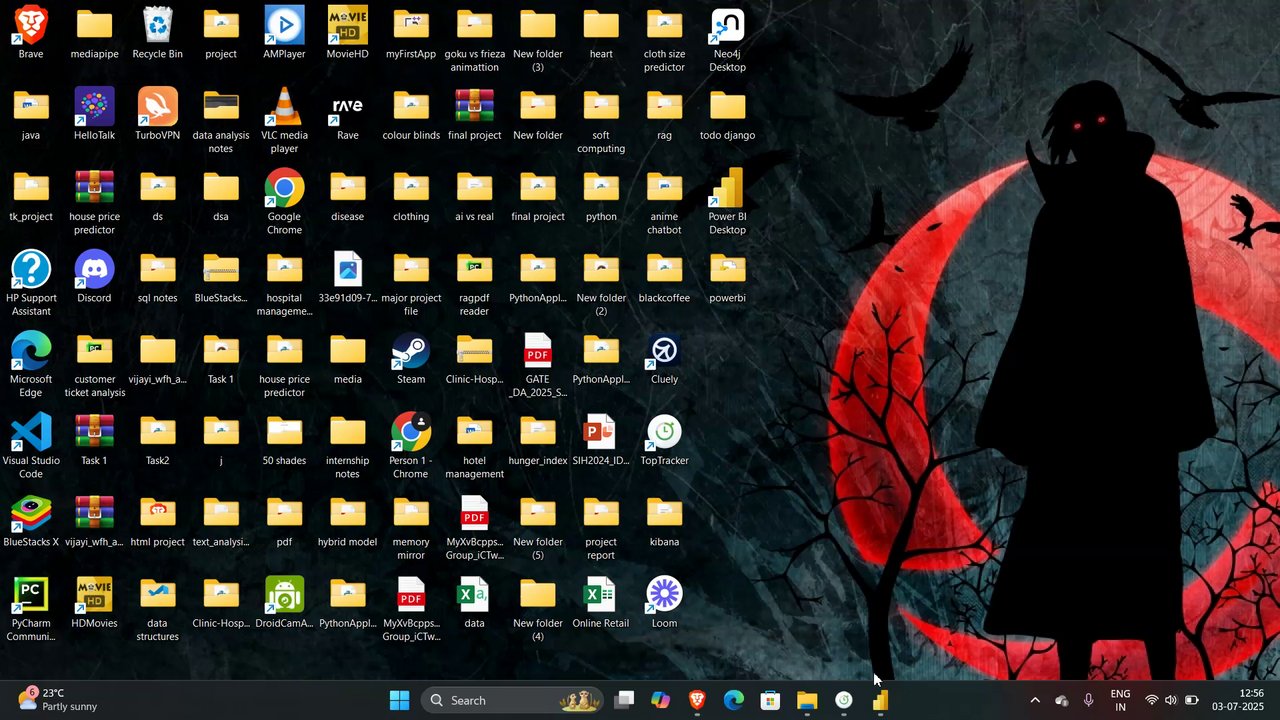Open the weather widget showing 23°C

(x=58, y=700)
